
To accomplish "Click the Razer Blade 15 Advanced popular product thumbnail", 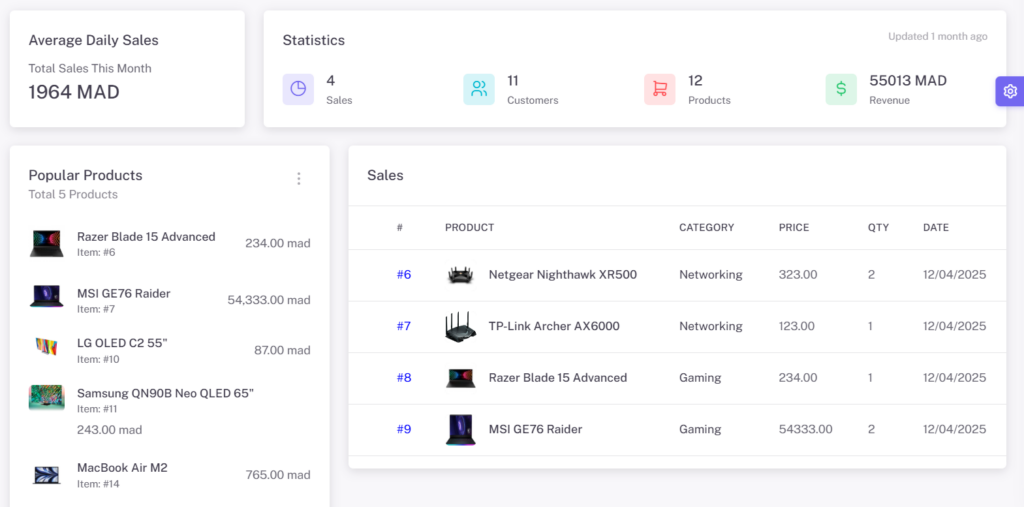I will [46, 243].
